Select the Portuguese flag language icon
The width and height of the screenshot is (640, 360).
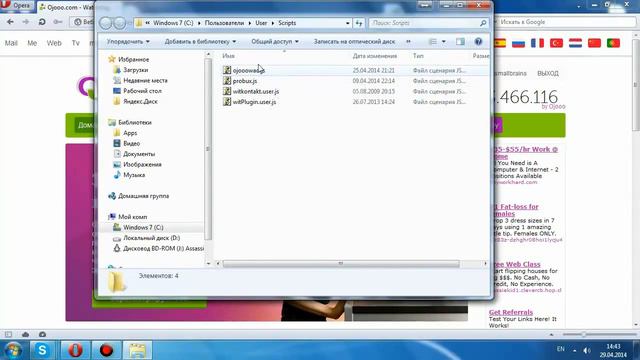tap(613, 43)
